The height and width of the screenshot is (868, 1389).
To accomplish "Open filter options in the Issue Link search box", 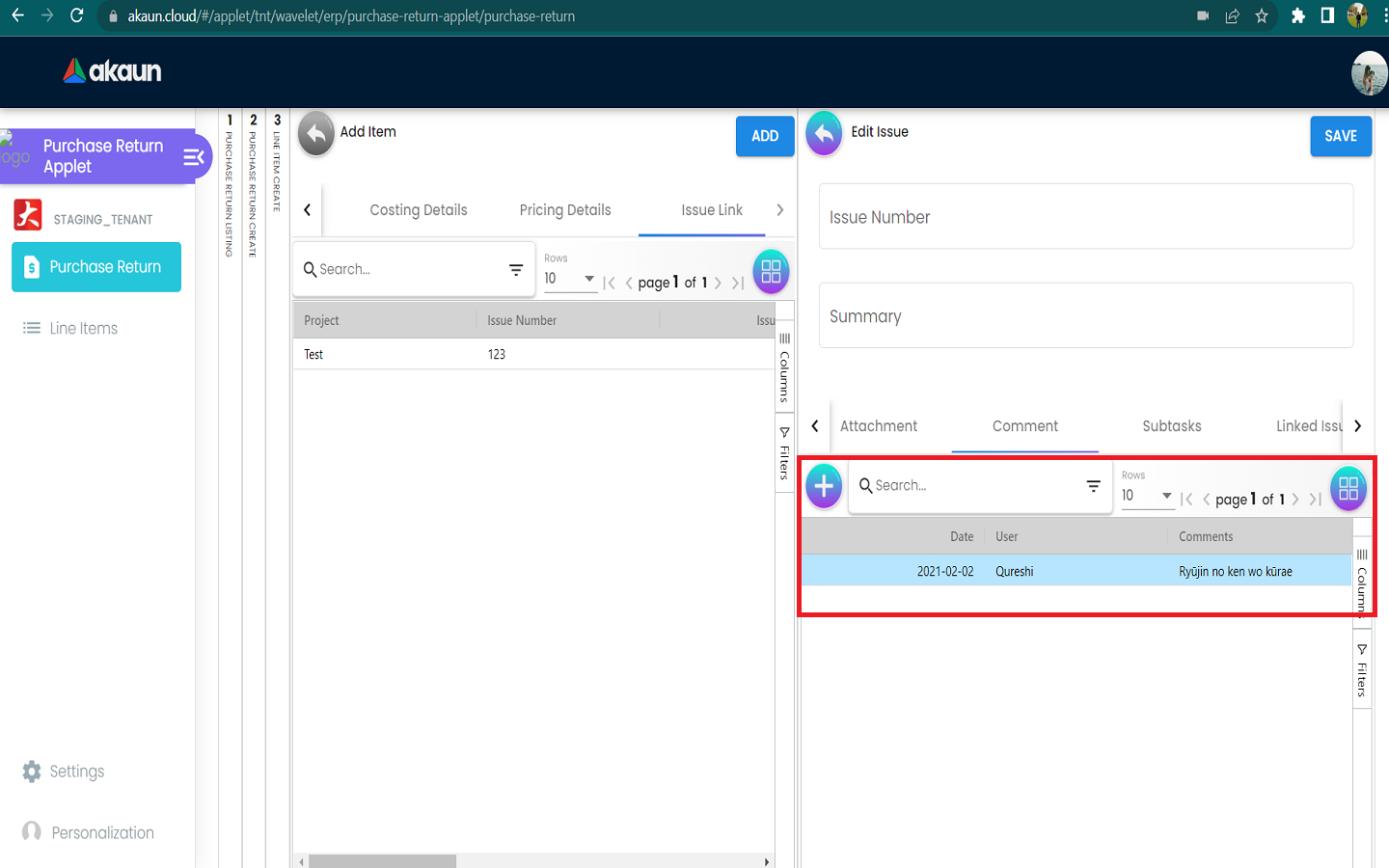I will point(516,270).
